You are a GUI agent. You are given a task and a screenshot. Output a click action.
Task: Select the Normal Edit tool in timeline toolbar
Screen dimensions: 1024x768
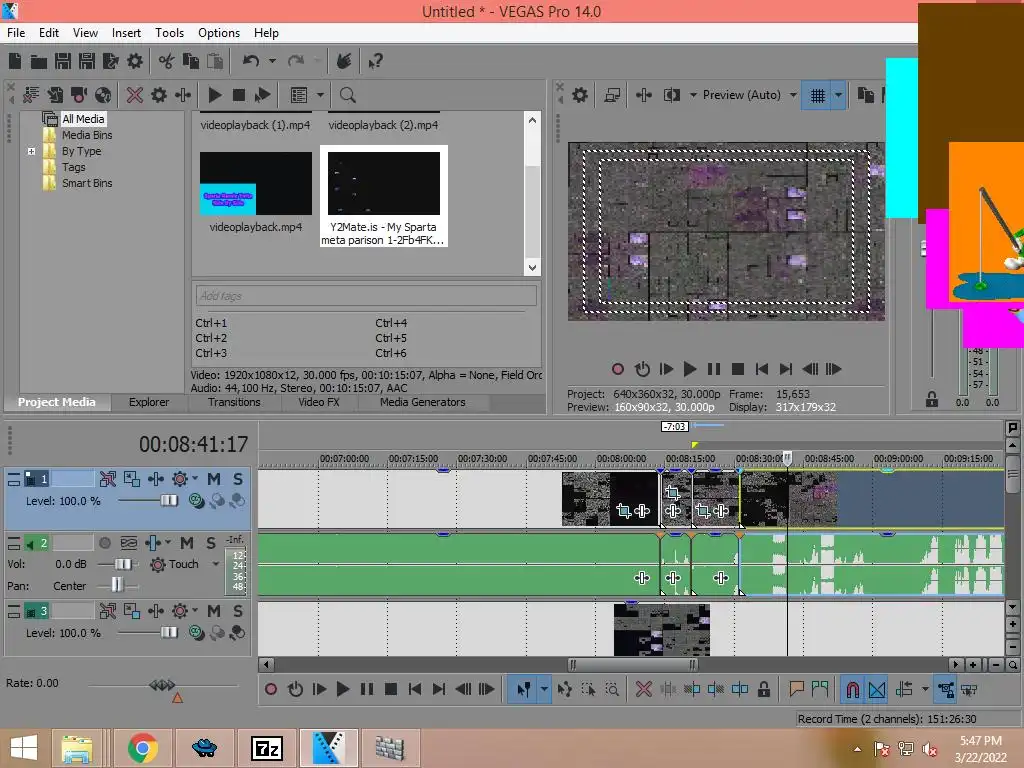(524, 690)
